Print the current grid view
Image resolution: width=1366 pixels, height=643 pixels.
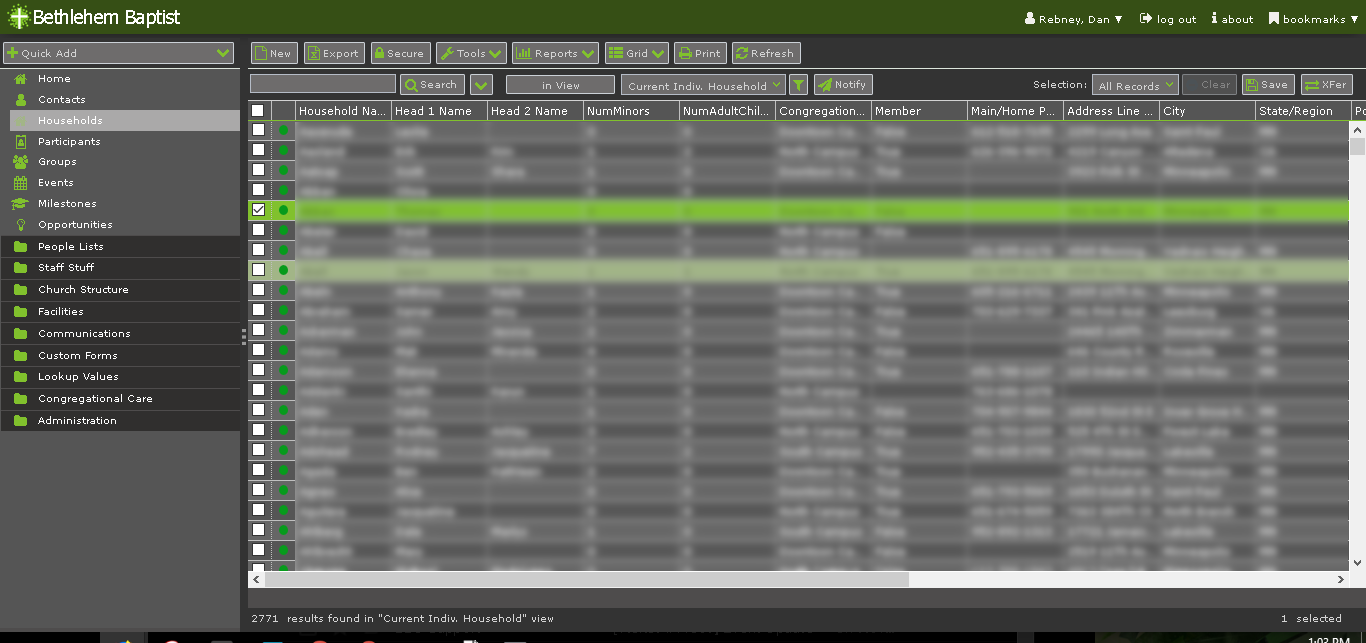pos(700,53)
